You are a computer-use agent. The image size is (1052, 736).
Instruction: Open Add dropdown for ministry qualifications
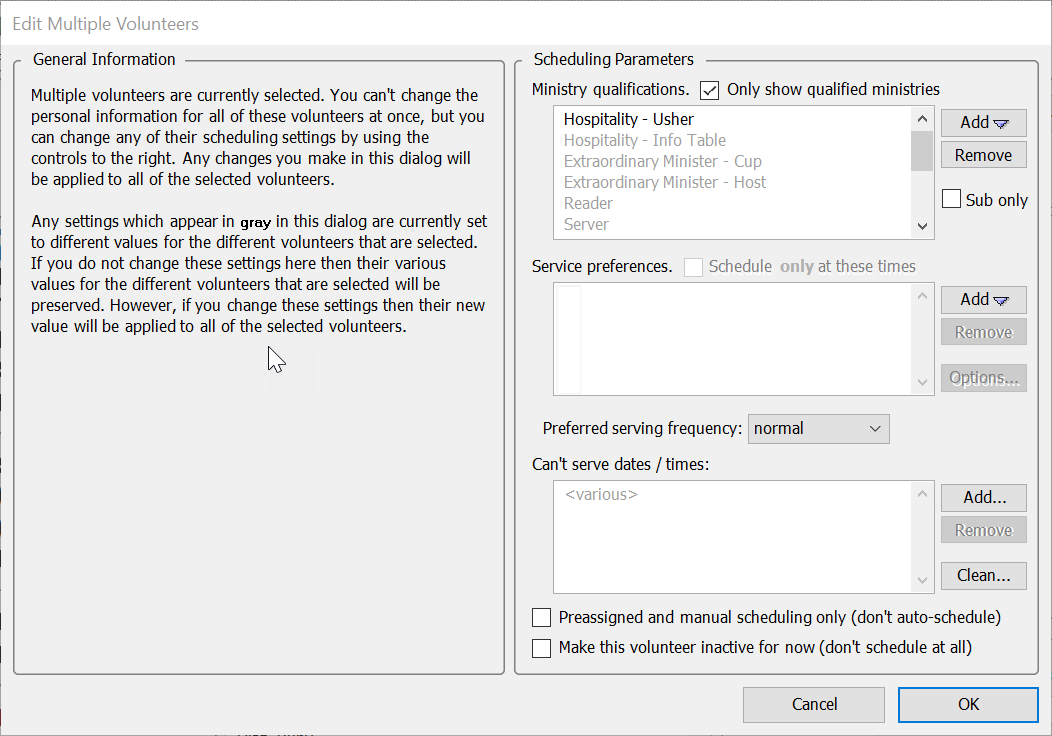(x=983, y=123)
